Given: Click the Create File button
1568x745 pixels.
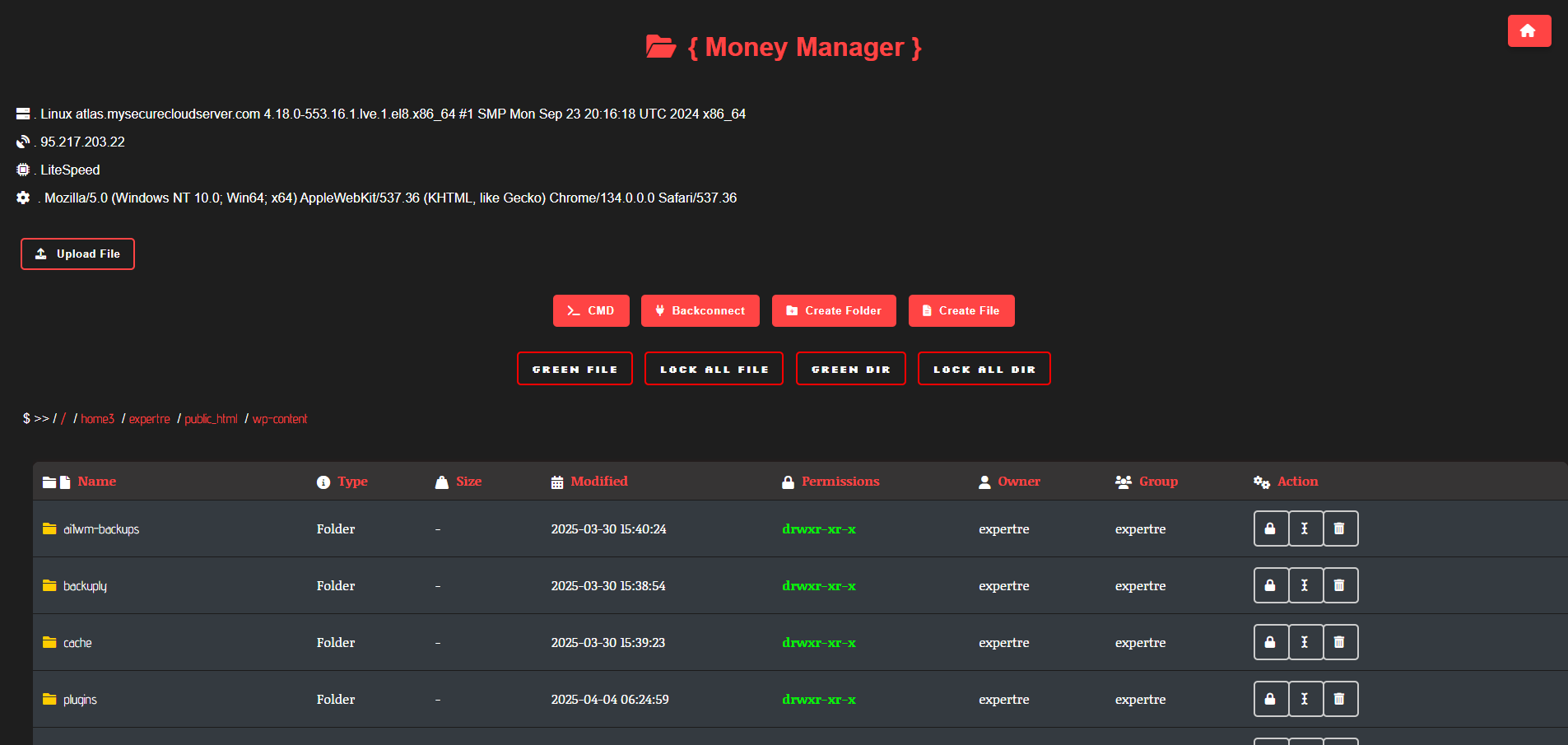Looking at the screenshot, I should pos(961,311).
